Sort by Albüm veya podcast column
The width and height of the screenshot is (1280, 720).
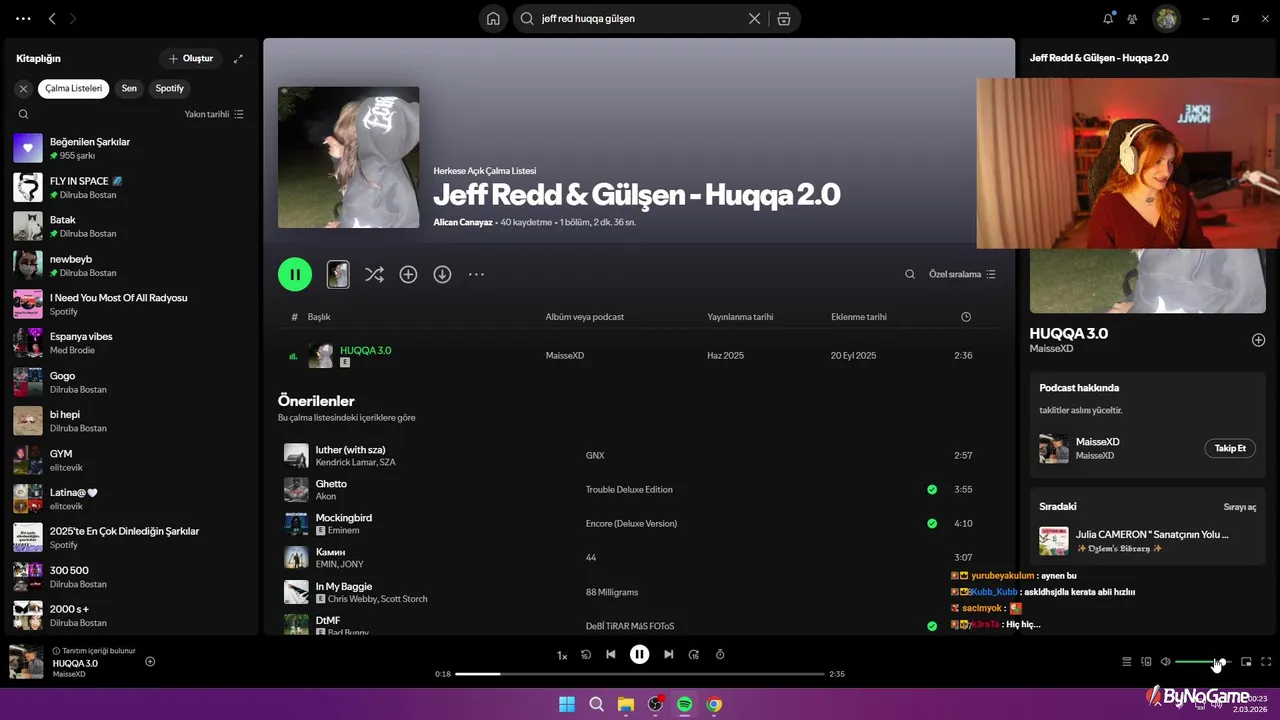click(x=584, y=317)
